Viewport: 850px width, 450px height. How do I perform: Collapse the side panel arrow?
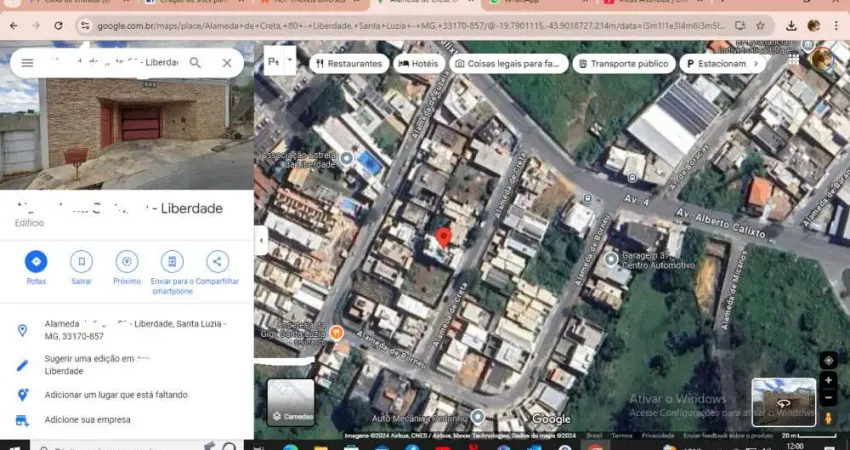pos(261,242)
